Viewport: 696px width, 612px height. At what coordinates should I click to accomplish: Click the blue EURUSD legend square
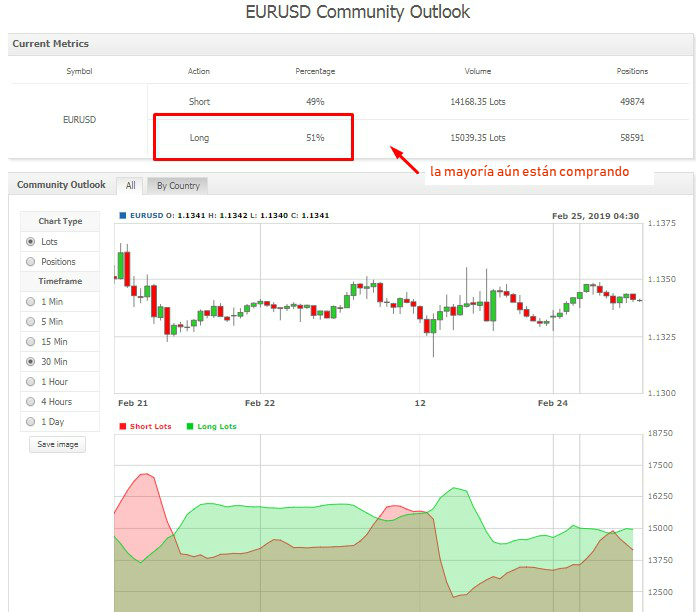coord(123,215)
